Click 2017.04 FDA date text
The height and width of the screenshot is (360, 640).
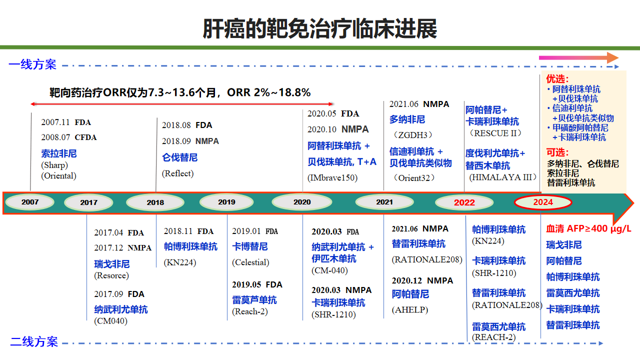coord(119,233)
